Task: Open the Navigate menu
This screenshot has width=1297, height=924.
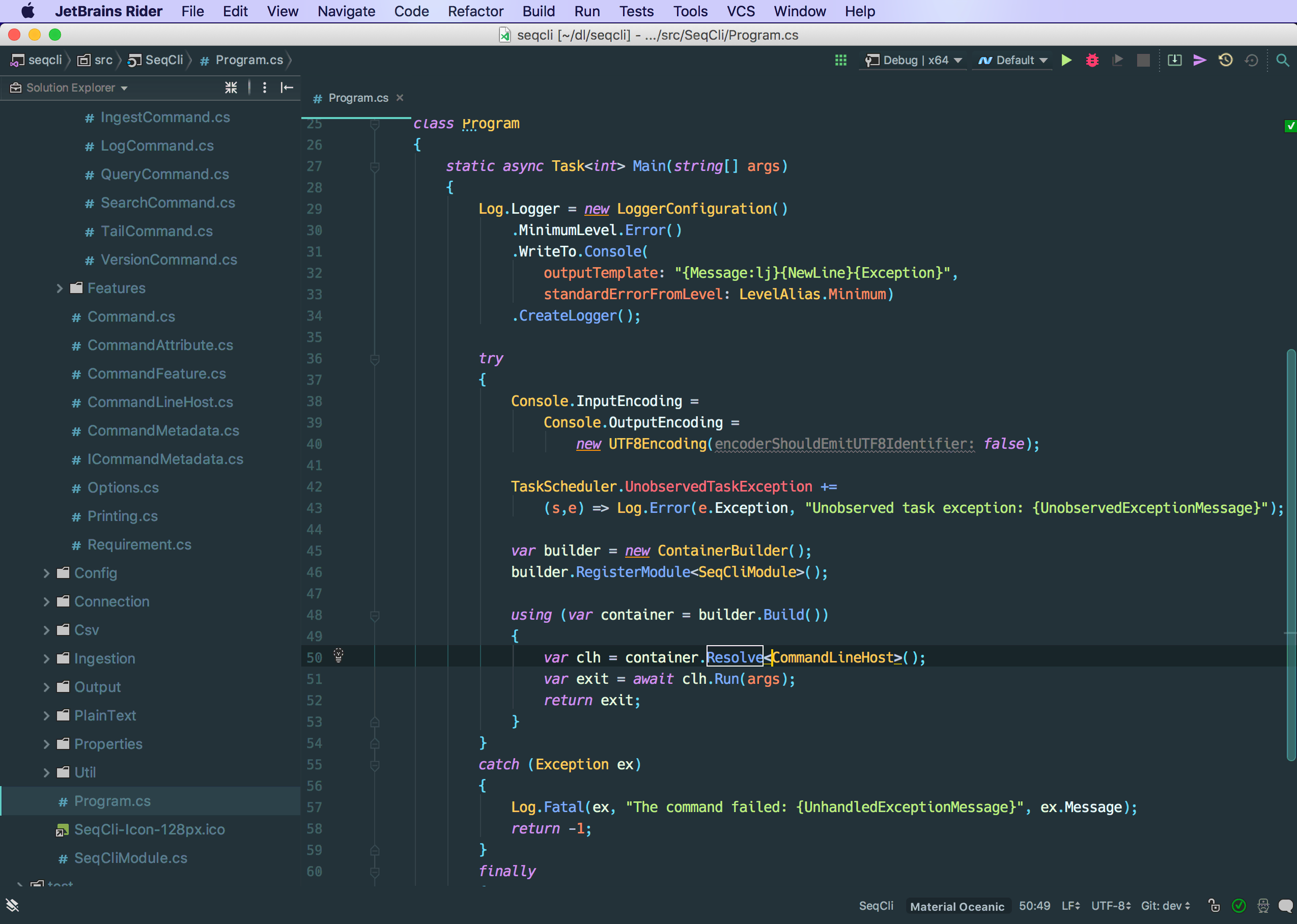Action: coord(346,11)
